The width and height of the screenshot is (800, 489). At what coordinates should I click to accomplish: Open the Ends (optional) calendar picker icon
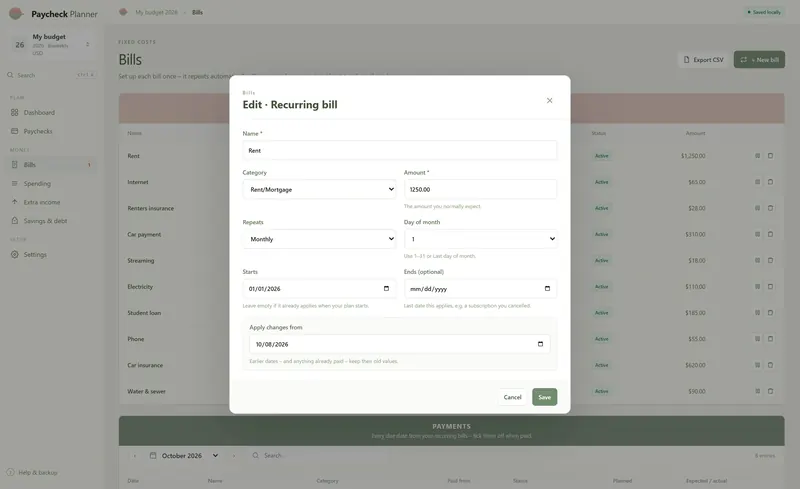tap(547, 288)
